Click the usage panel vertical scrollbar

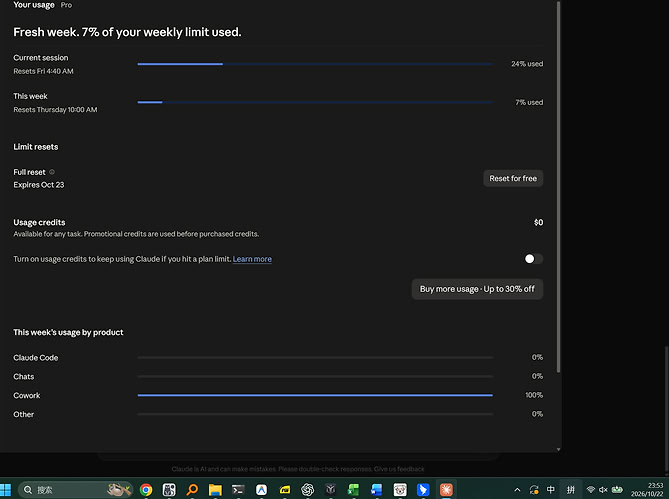(x=558, y=186)
